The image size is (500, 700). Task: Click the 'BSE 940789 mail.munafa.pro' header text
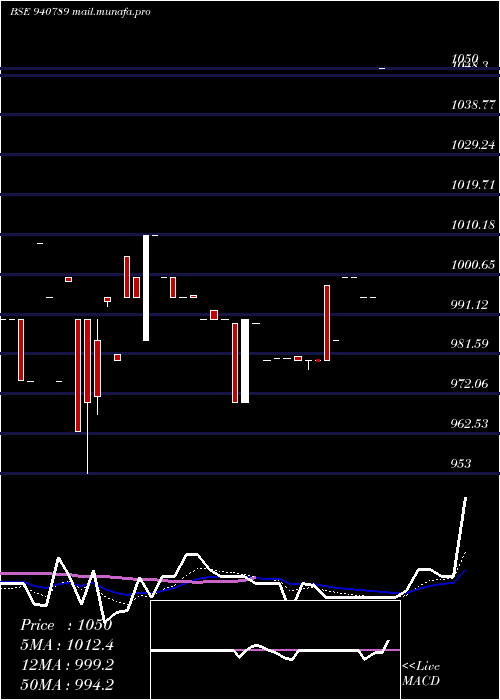(80, 12)
